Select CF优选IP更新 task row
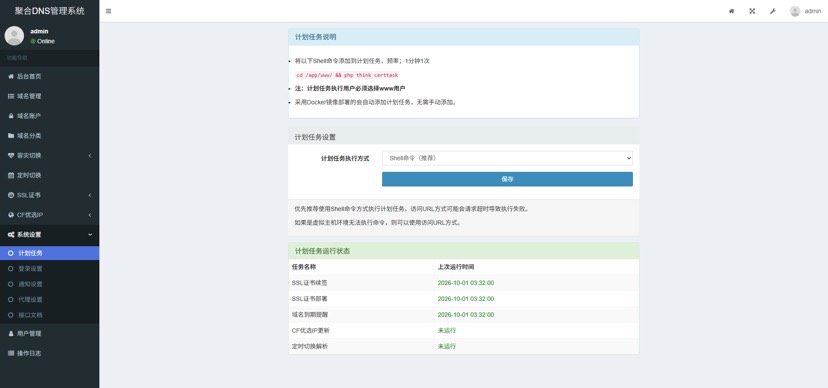The width and height of the screenshot is (828, 388). 463,330
